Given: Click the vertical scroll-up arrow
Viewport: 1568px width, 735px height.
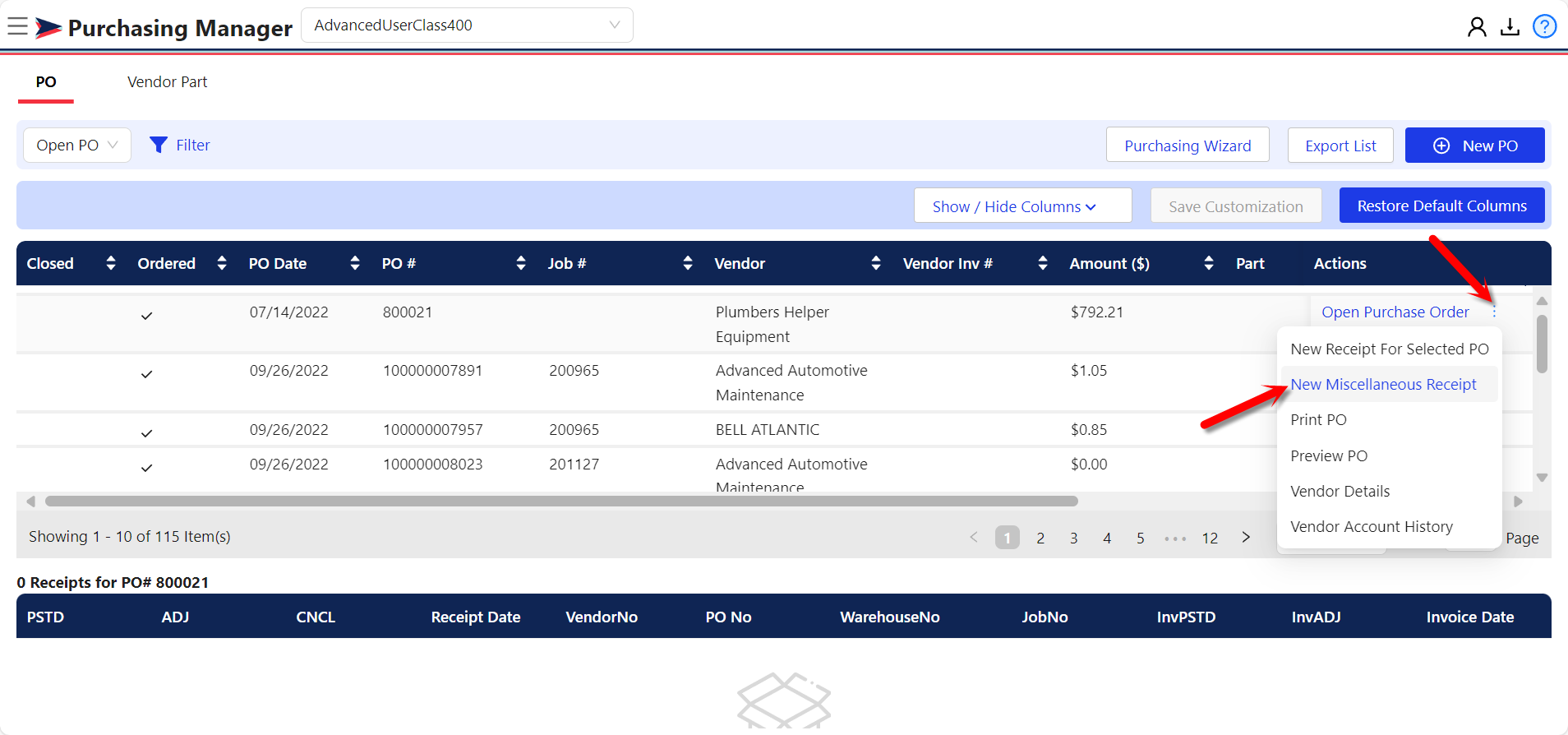Looking at the screenshot, I should (x=1542, y=301).
